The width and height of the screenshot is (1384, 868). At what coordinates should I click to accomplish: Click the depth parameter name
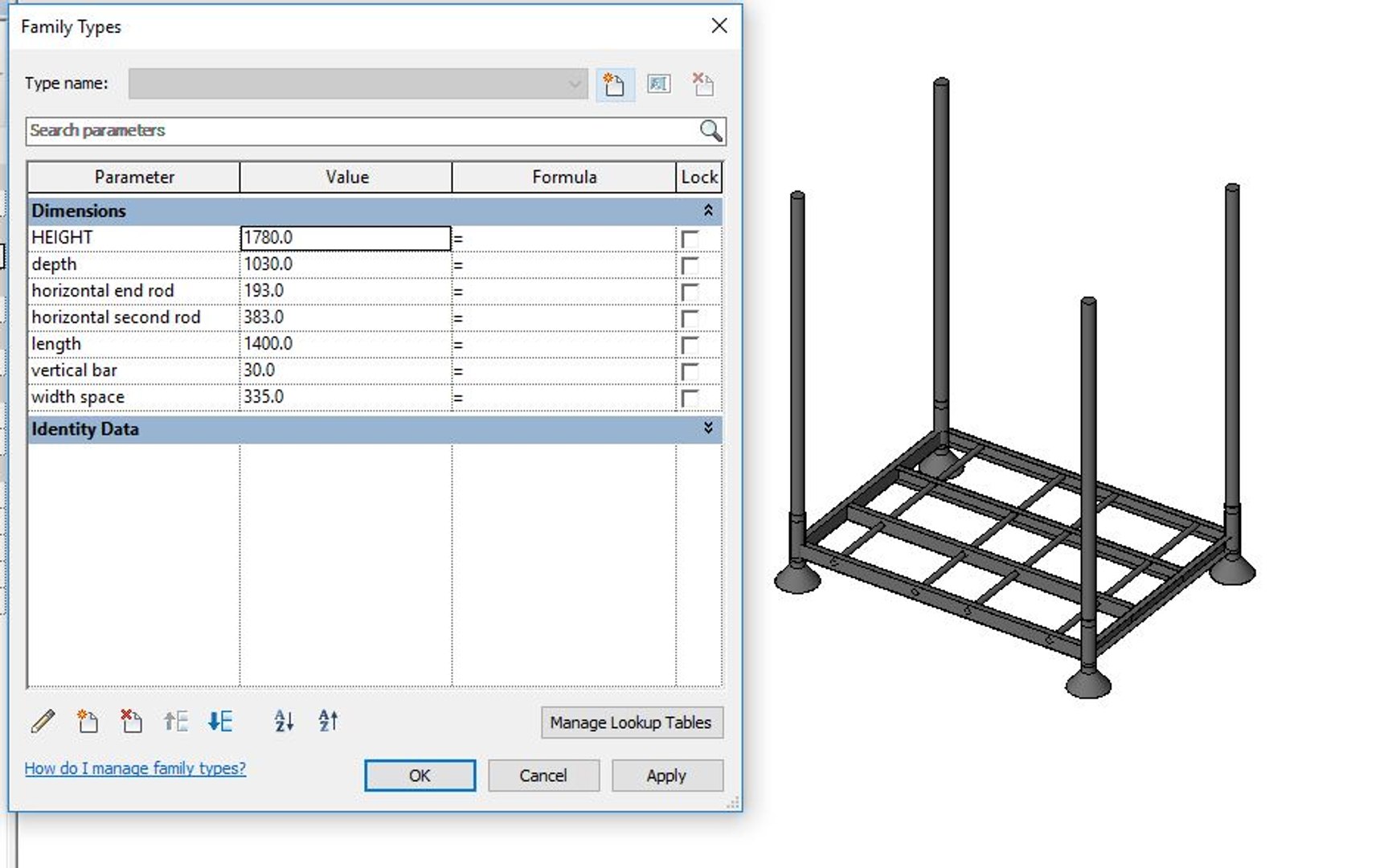click(x=54, y=264)
